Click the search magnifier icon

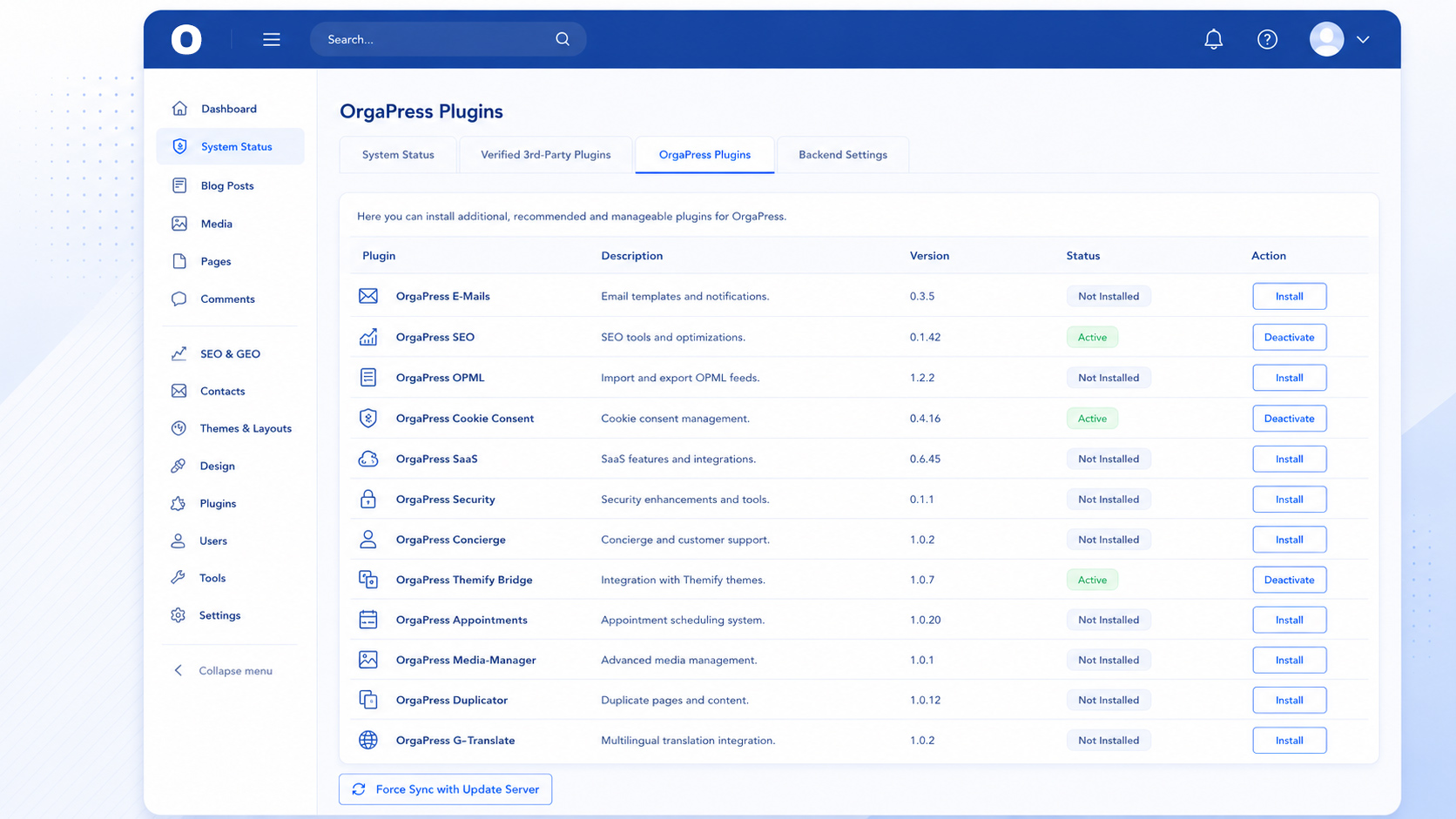click(x=563, y=39)
